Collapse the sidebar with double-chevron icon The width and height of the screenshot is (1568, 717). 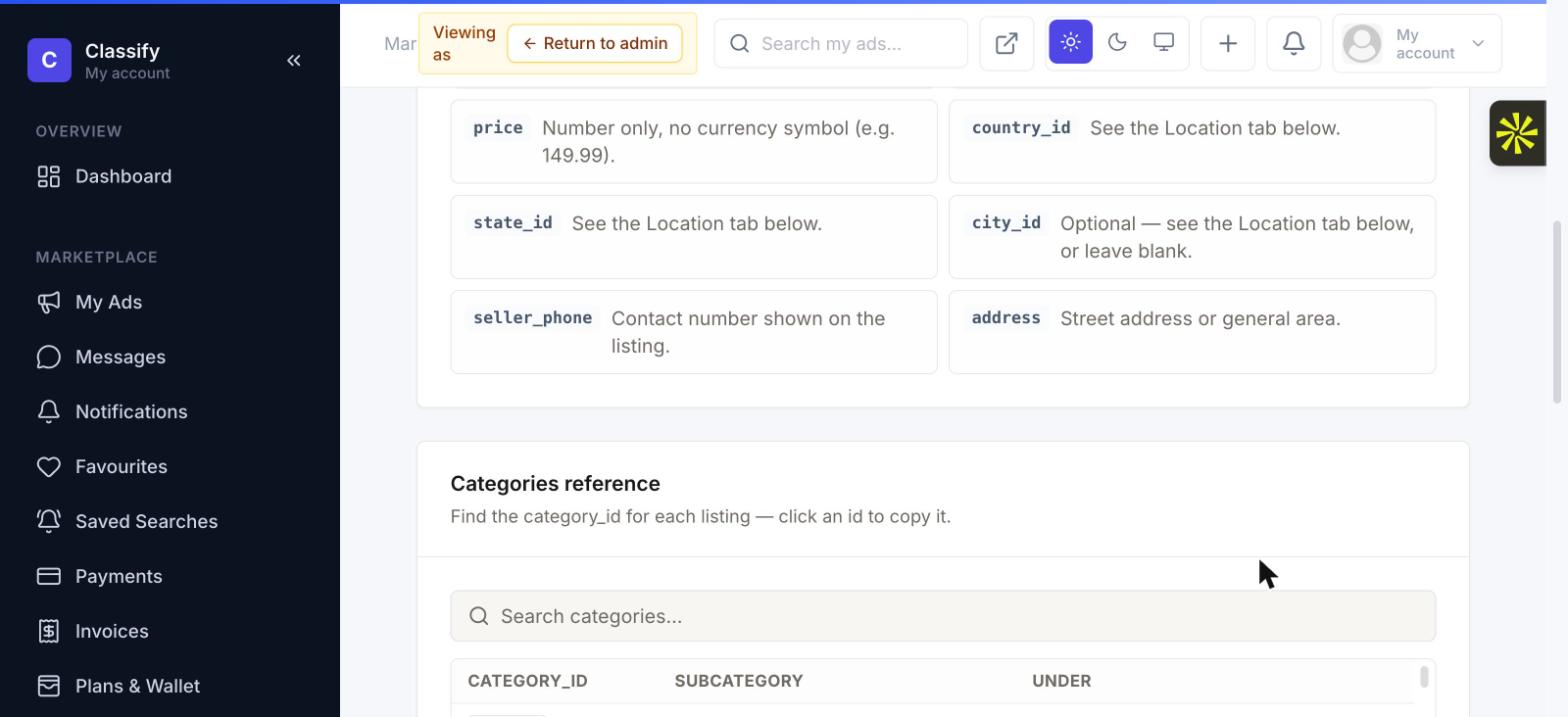coord(294,60)
